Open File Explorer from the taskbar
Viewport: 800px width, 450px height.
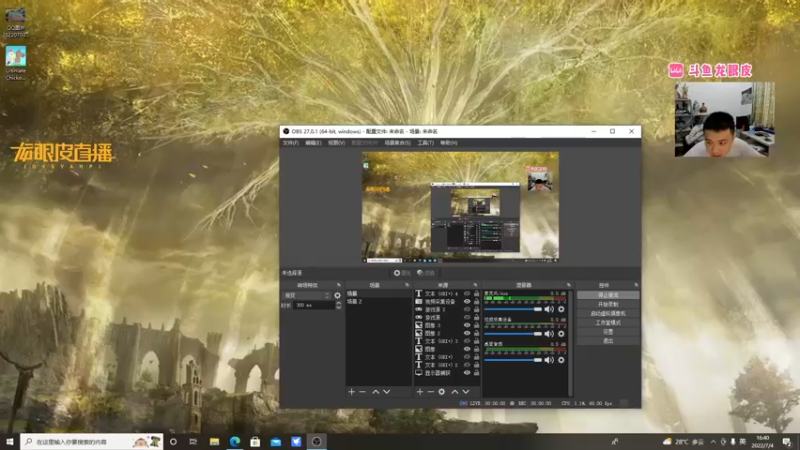tap(214, 442)
